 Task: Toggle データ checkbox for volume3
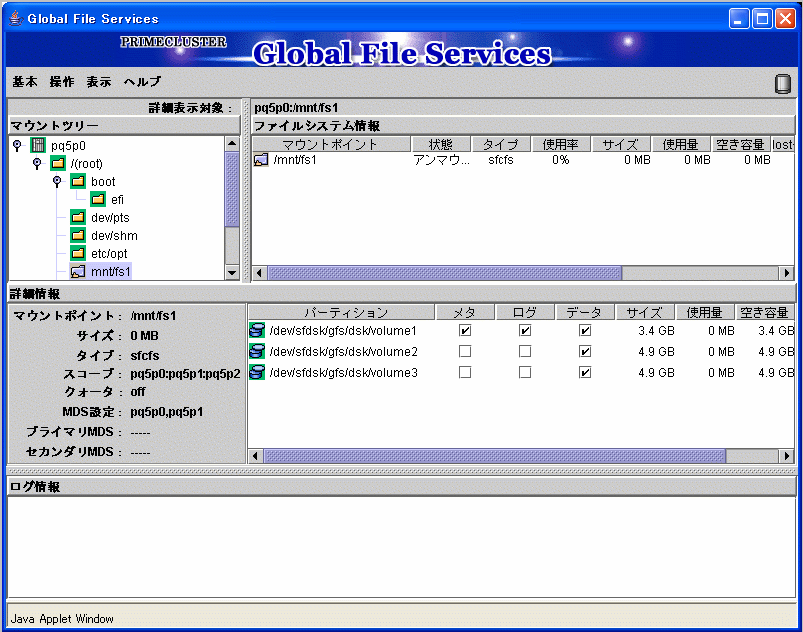[x=585, y=372]
